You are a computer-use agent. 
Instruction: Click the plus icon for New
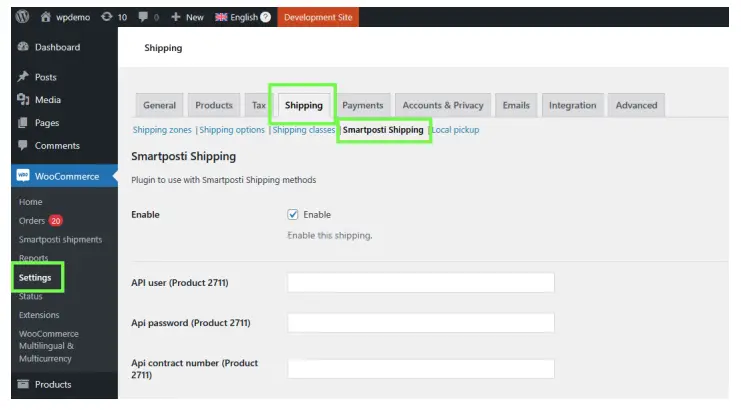pos(176,17)
